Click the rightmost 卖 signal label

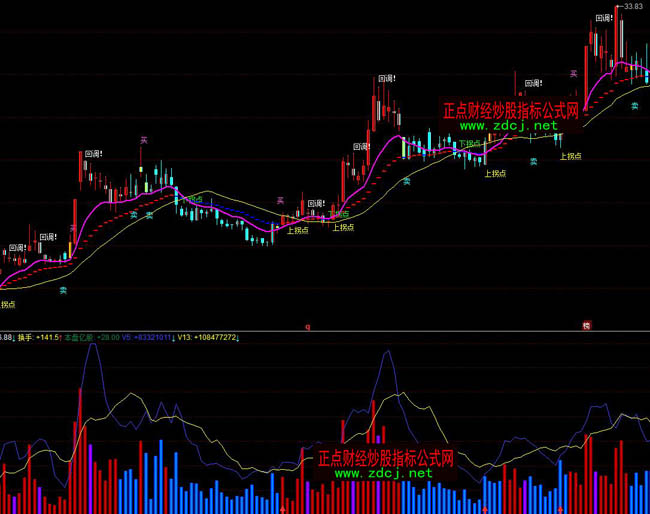click(x=634, y=105)
